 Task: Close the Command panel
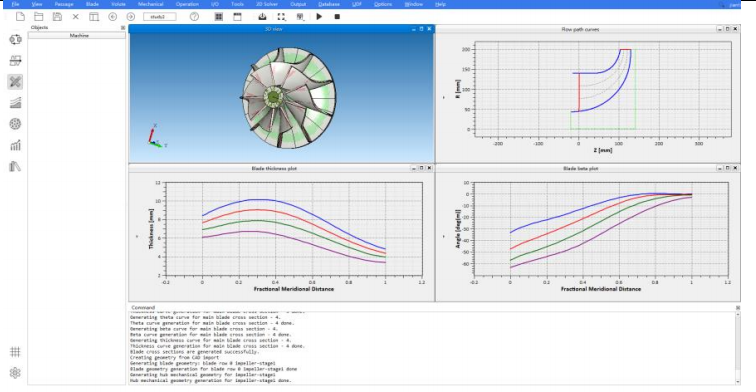pyautogui.click(x=738, y=308)
